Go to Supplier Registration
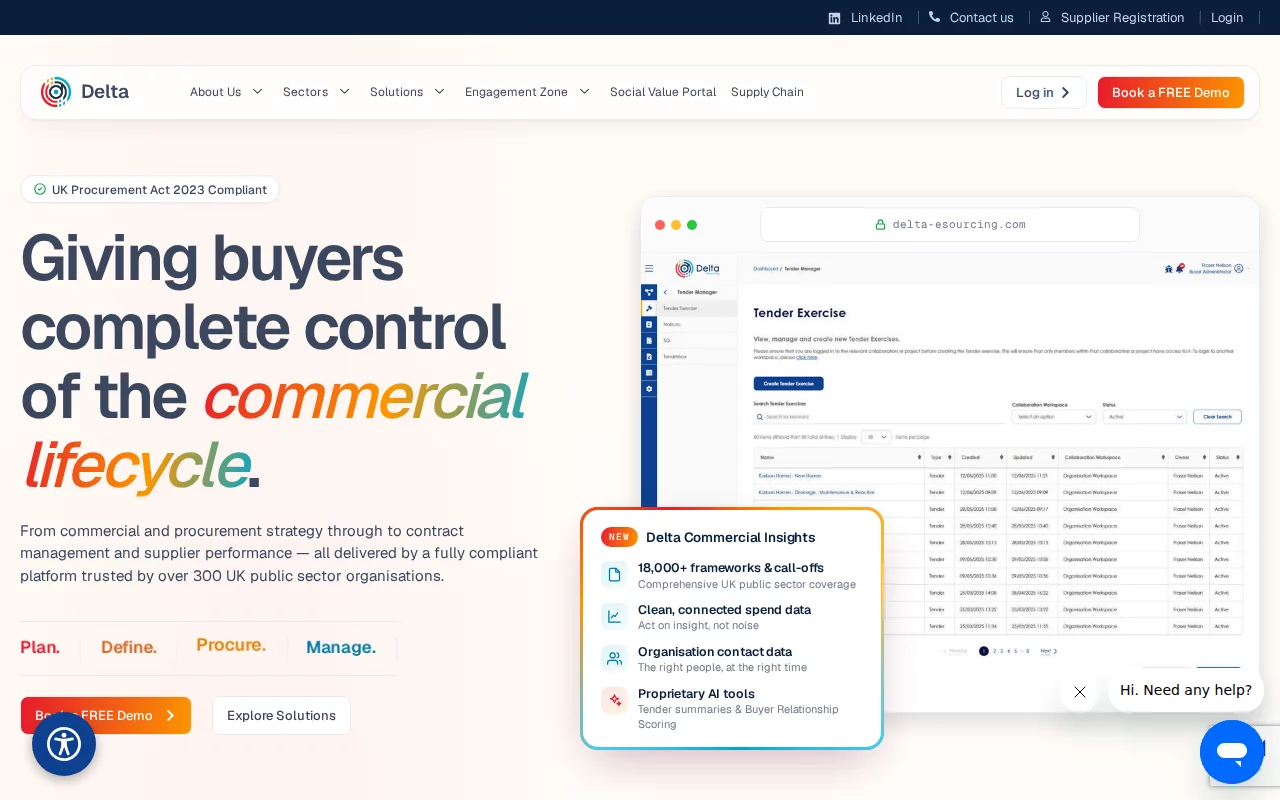This screenshot has width=1280, height=800. [1122, 18]
